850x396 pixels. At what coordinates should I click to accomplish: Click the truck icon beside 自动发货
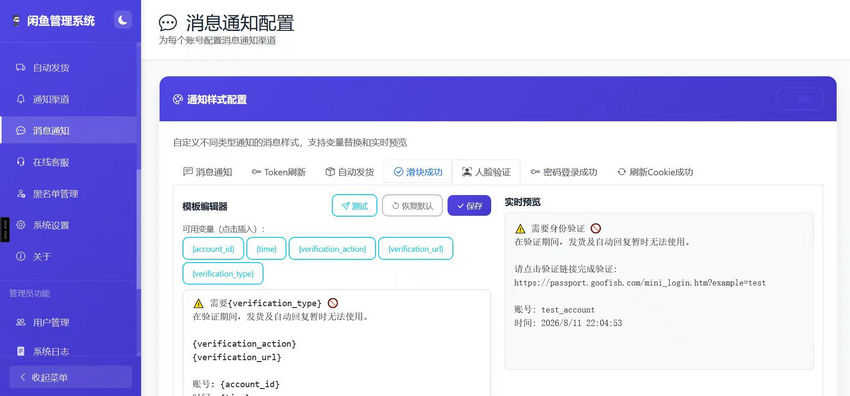(x=21, y=68)
